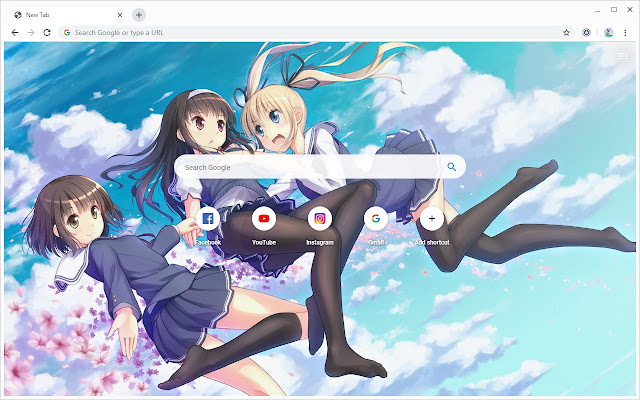The height and width of the screenshot is (400, 640).
Task: Minimize the browser window
Action: (x=598, y=10)
